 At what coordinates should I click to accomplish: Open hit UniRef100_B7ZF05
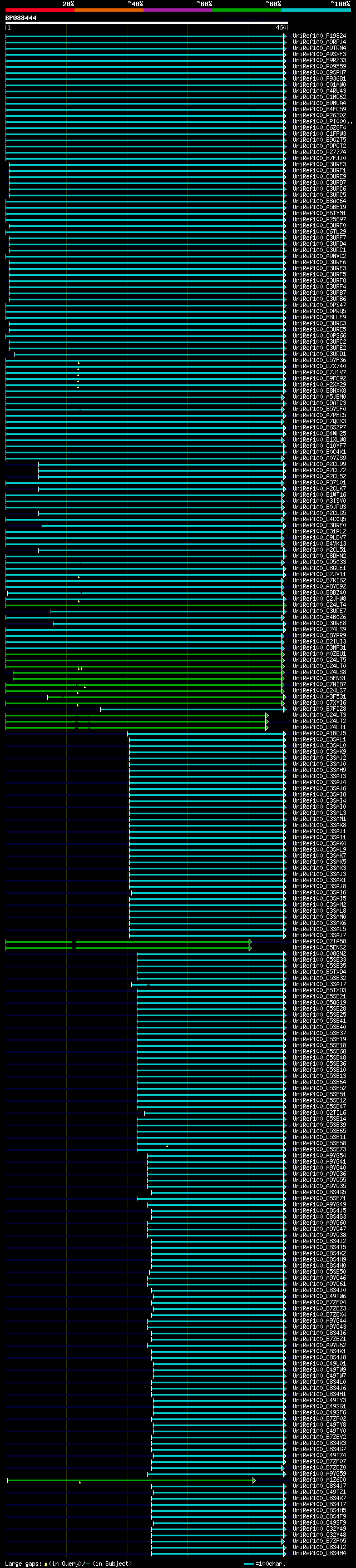[x=319, y=1540]
